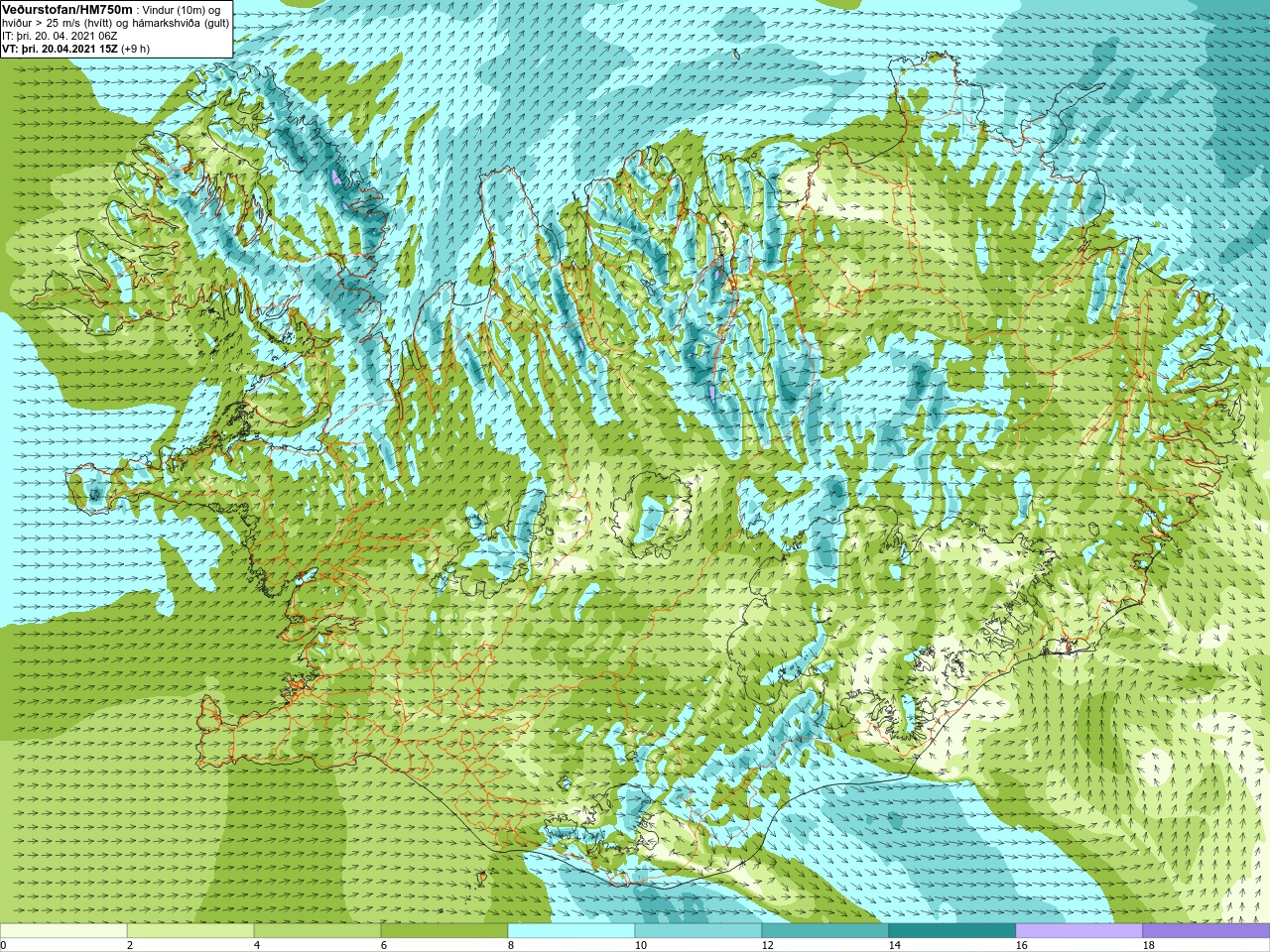Select the green 4–6 legend swatch
Screen dimensions: 1270x952
pos(317,931)
